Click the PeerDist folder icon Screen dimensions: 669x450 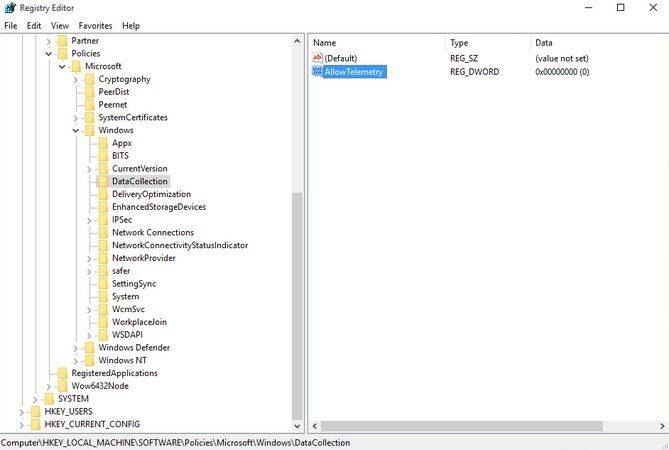90,92
